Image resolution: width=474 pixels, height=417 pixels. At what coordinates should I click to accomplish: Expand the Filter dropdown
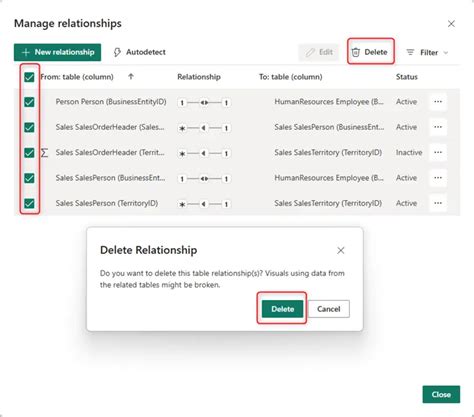(x=428, y=53)
